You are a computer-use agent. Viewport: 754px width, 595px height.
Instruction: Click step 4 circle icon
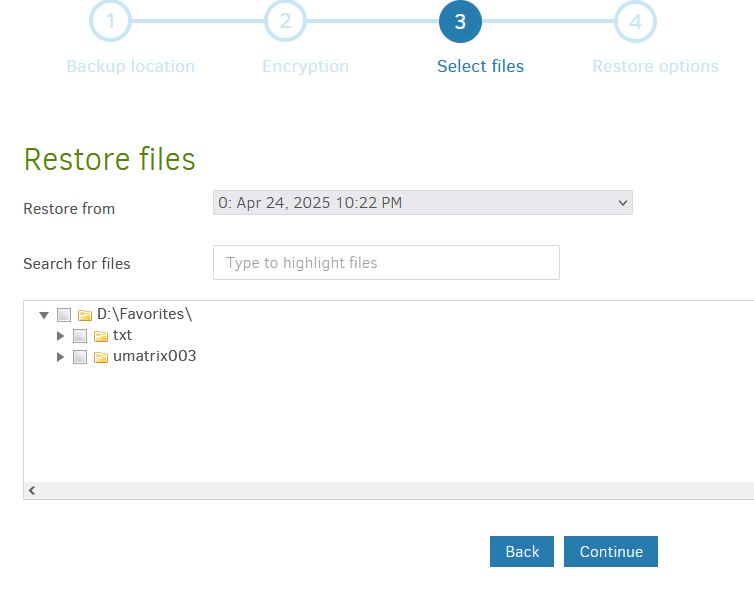(635, 22)
